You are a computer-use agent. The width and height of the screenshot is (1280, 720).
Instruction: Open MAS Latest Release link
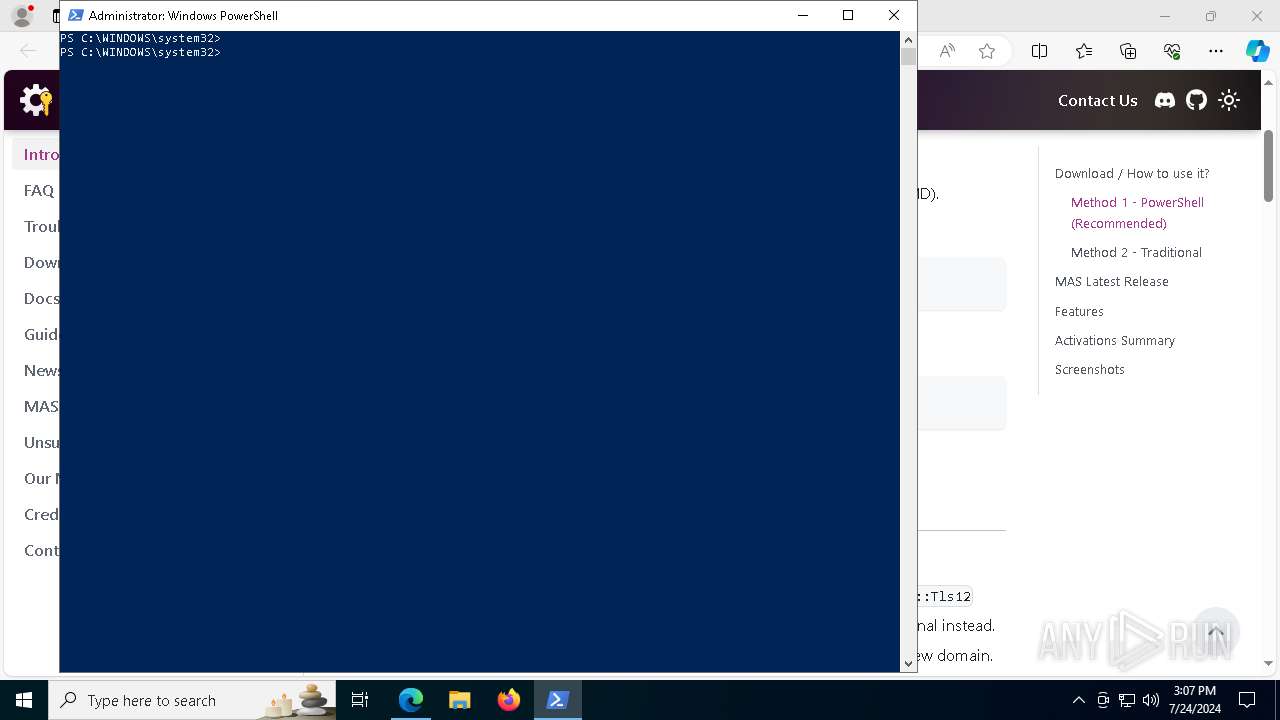[x=1111, y=282]
